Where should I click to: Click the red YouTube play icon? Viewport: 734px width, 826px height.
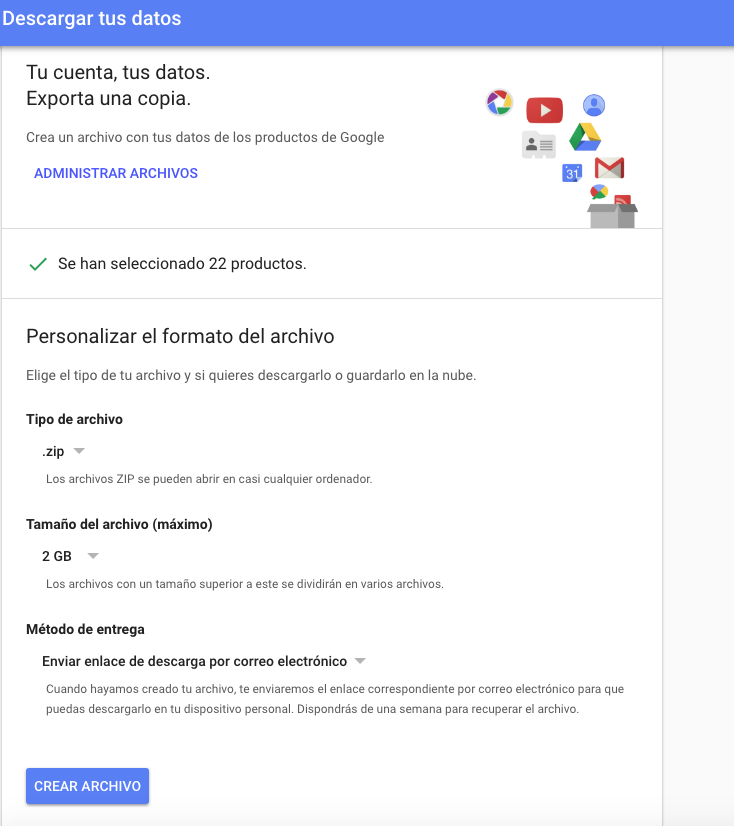pos(545,110)
